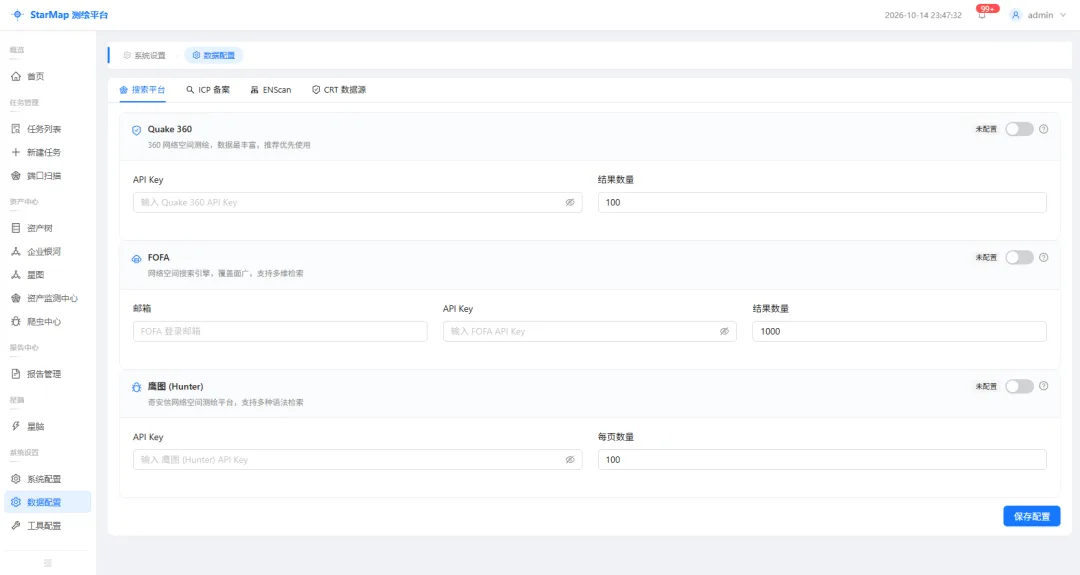
Task: Click the FOFA help question icon
Action: click(x=1043, y=258)
